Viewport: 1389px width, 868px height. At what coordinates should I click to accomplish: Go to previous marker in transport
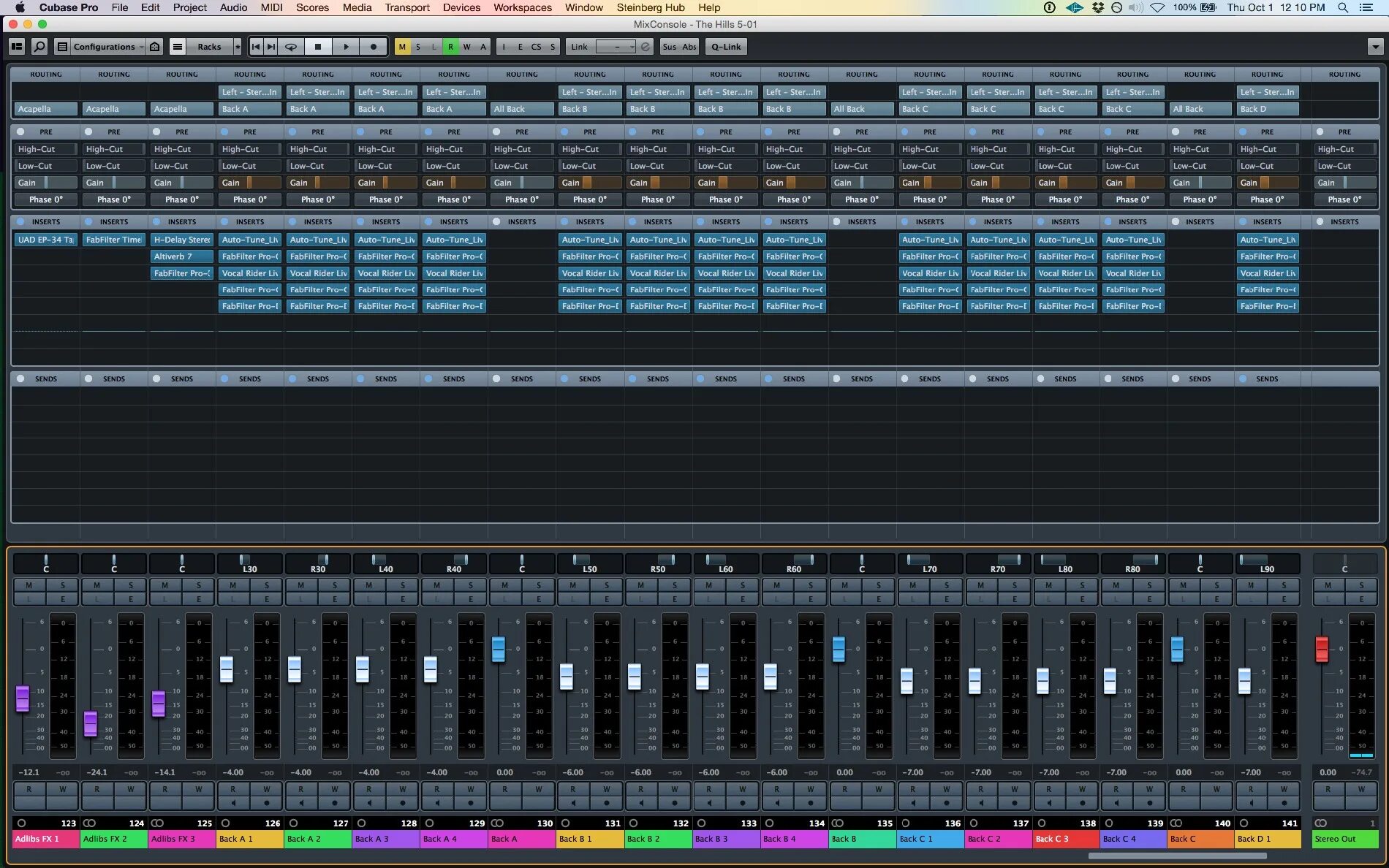(x=255, y=47)
